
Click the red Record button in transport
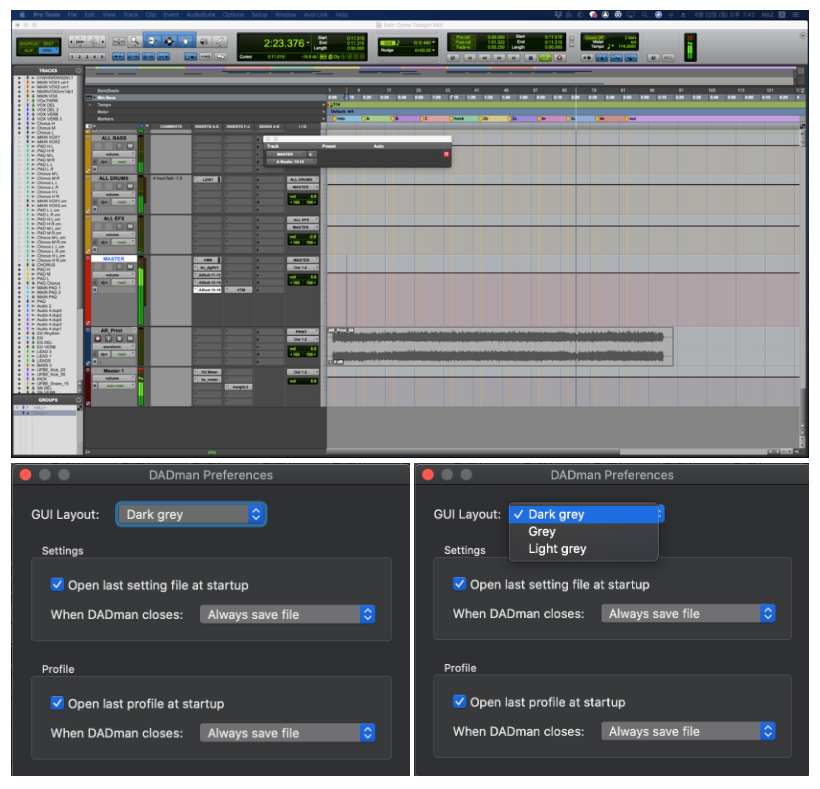pos(560,58)
